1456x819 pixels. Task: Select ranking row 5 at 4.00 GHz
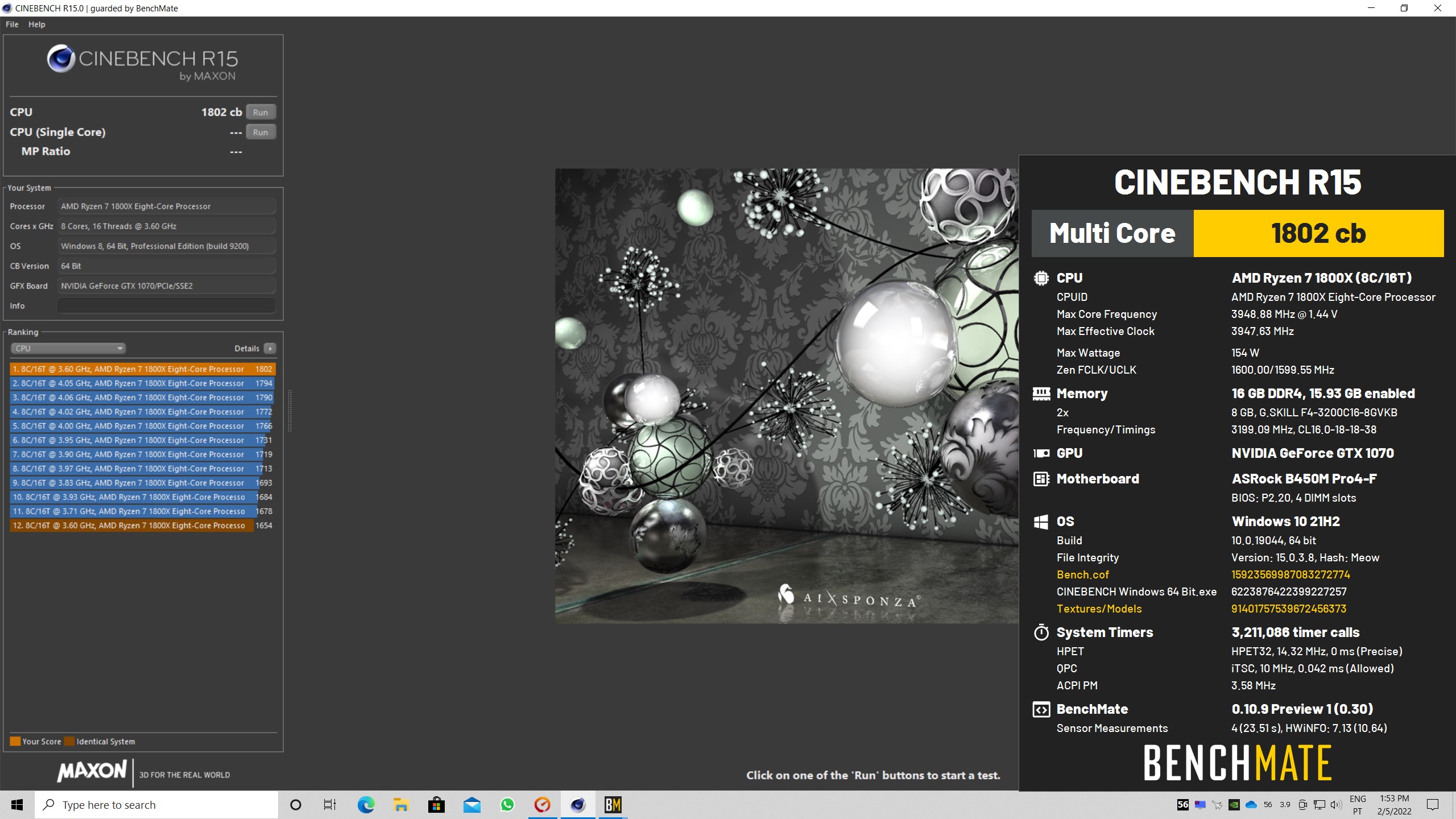coord(142,426)
